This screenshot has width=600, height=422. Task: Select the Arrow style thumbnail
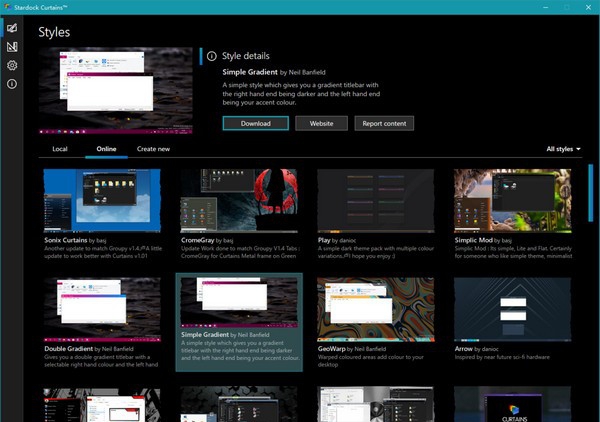click(513, 309)
